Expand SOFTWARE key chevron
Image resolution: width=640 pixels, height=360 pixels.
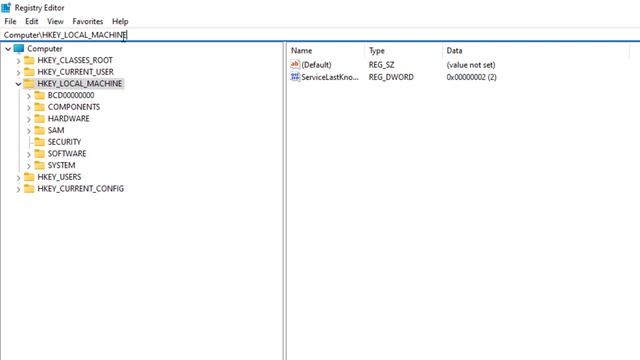[29, 154]
